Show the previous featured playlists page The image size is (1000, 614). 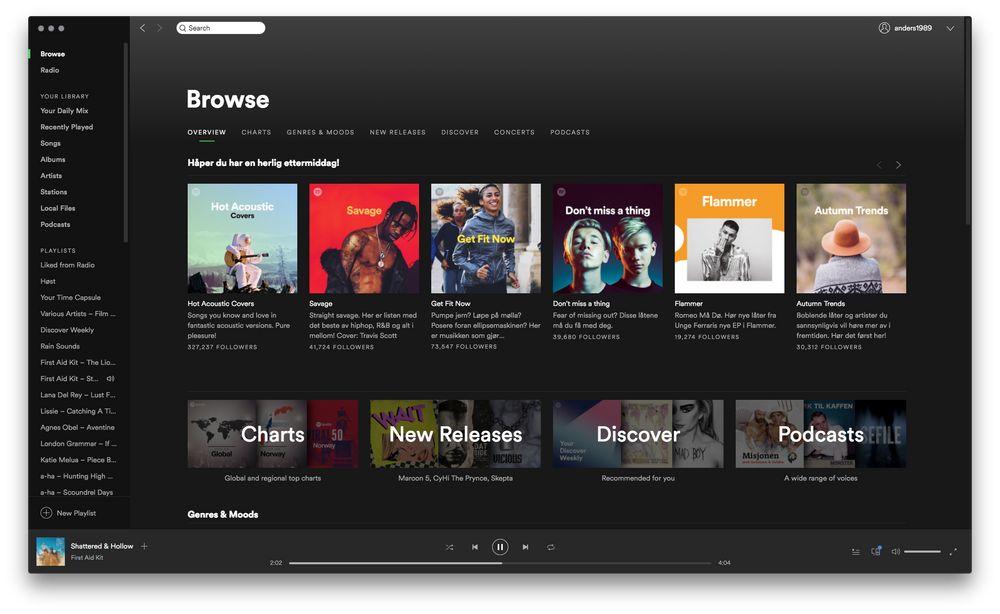click(879, 165)
